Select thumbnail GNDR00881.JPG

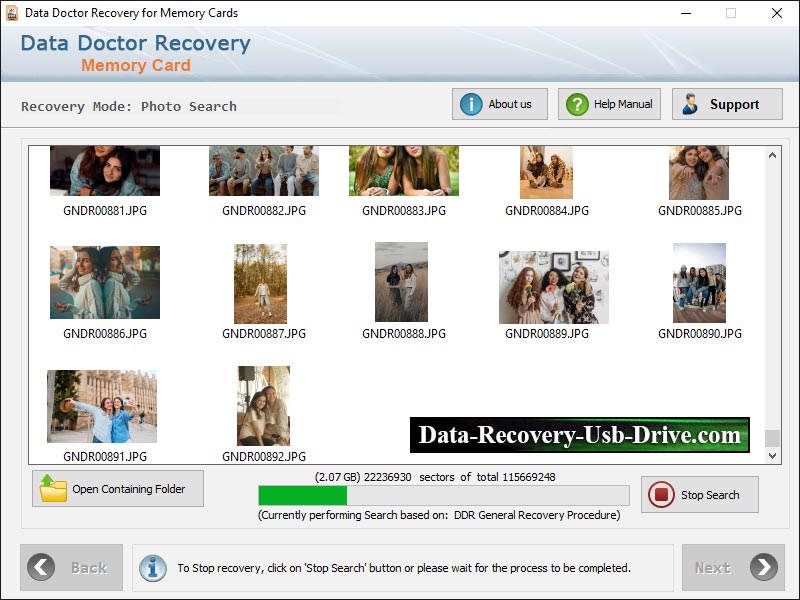click(x=104, y=169)
